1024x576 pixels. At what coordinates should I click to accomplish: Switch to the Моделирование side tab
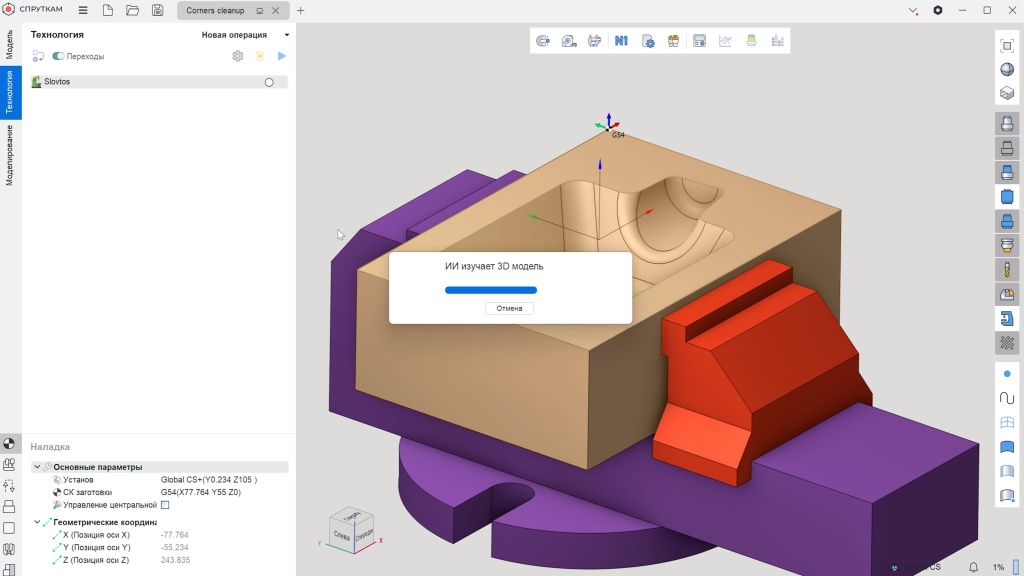pos(10,155)
